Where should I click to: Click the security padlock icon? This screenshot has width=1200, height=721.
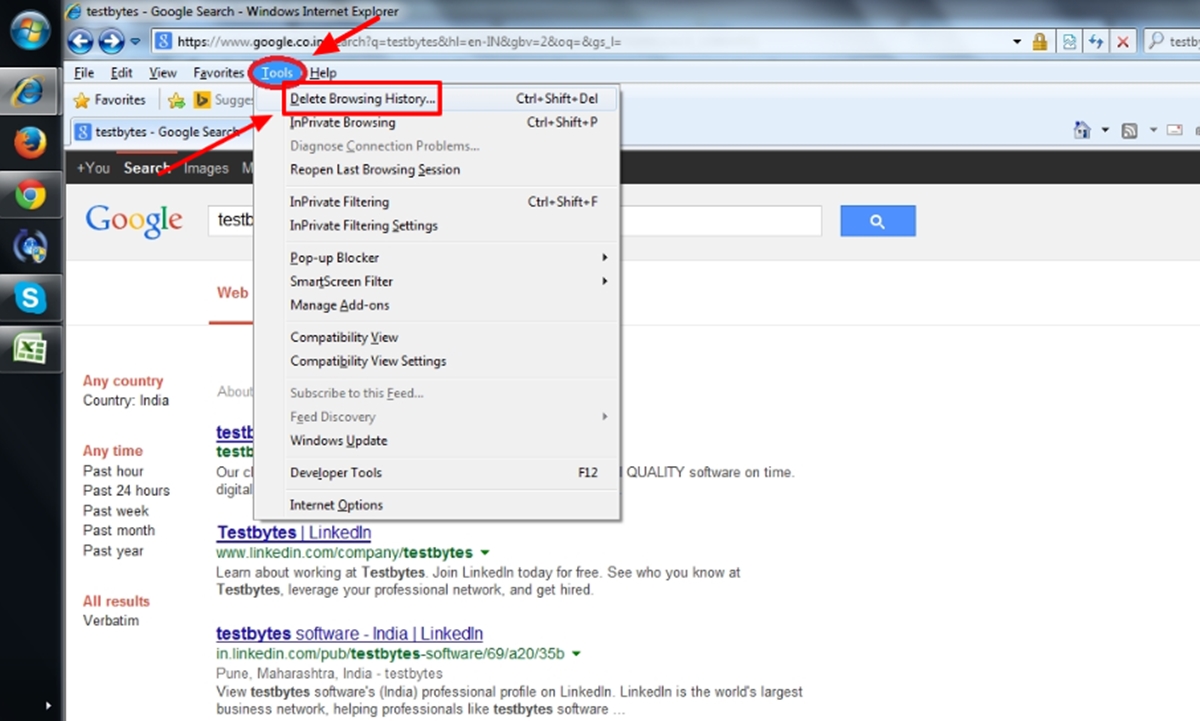point(1041,42)
